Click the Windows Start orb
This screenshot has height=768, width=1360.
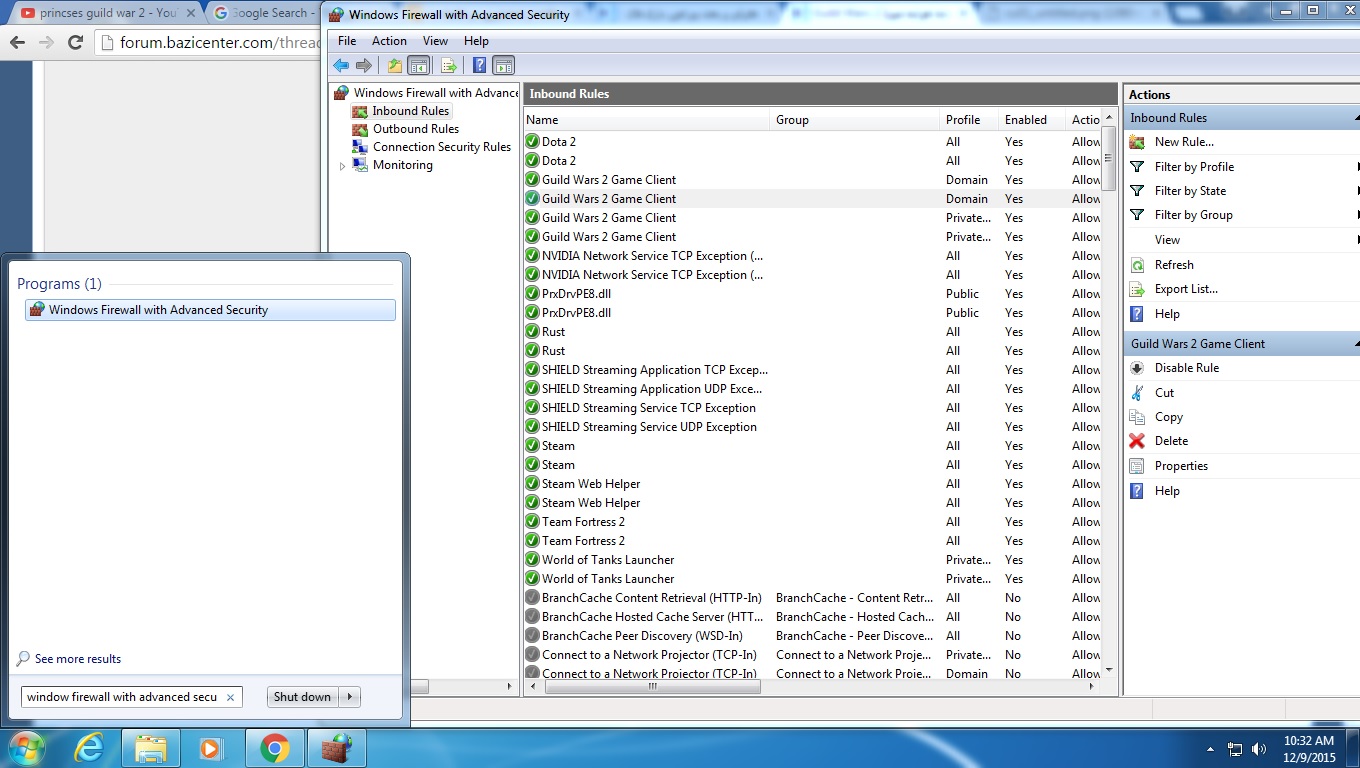(x=26, y=748)
